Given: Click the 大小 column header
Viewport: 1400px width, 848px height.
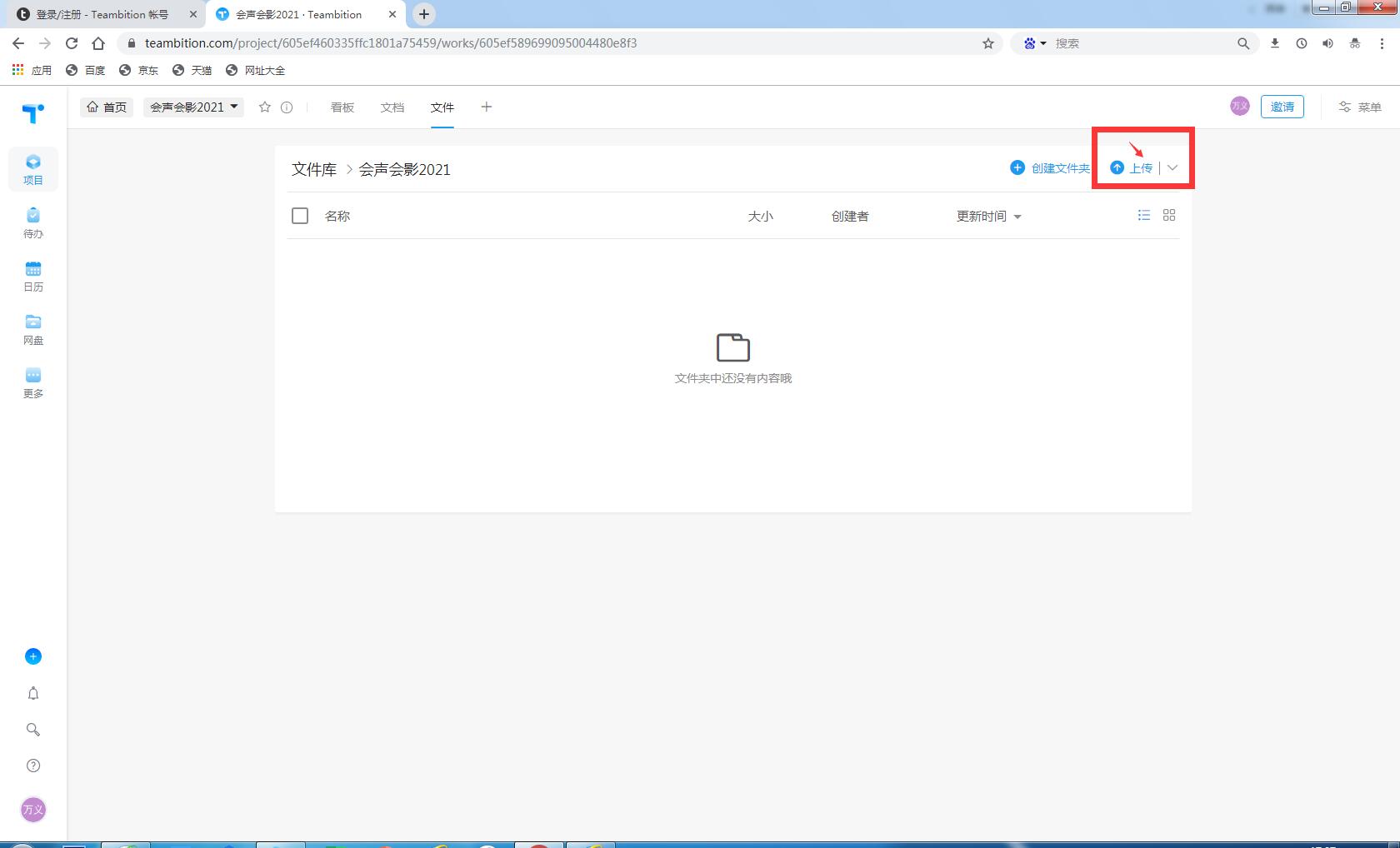Looking at the screenshot, I should [x=761, y=216].
